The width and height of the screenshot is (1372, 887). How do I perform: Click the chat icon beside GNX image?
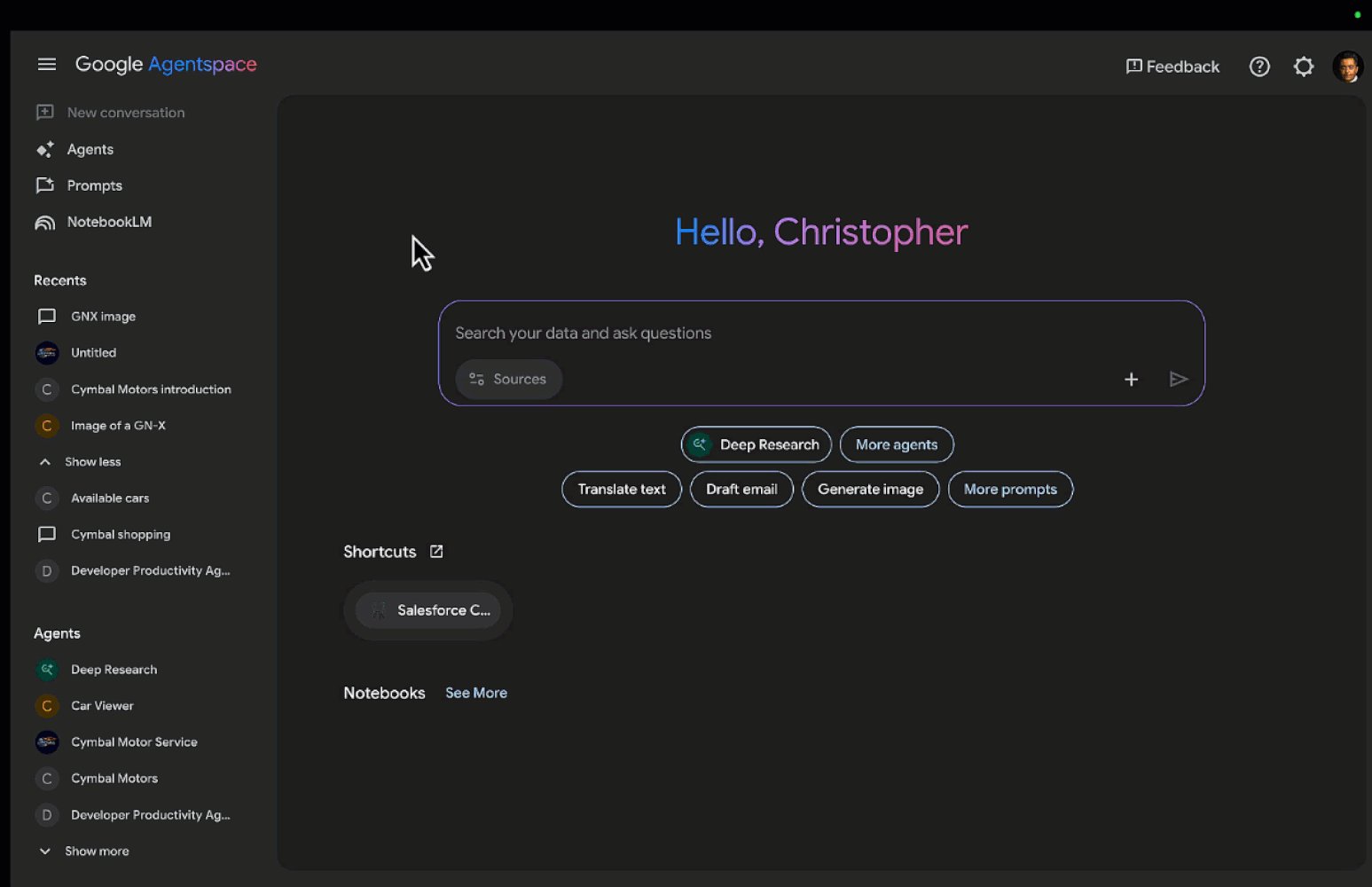[x=47, y=317]
